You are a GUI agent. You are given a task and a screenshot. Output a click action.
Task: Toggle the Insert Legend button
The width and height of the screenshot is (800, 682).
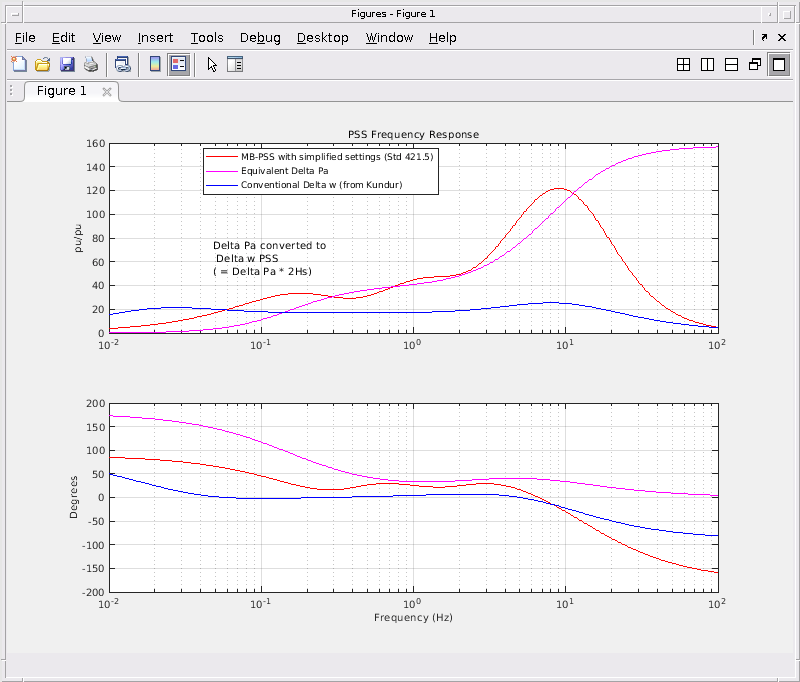point(179,65)
